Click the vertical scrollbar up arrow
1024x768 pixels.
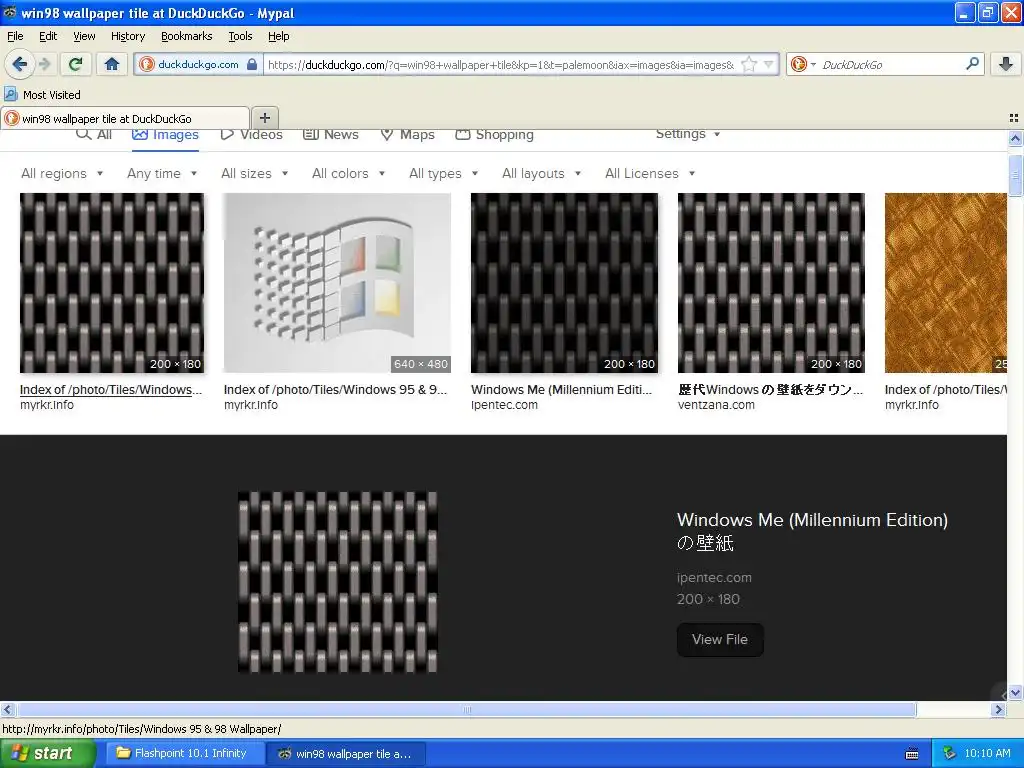click(x=1015, y=138)
